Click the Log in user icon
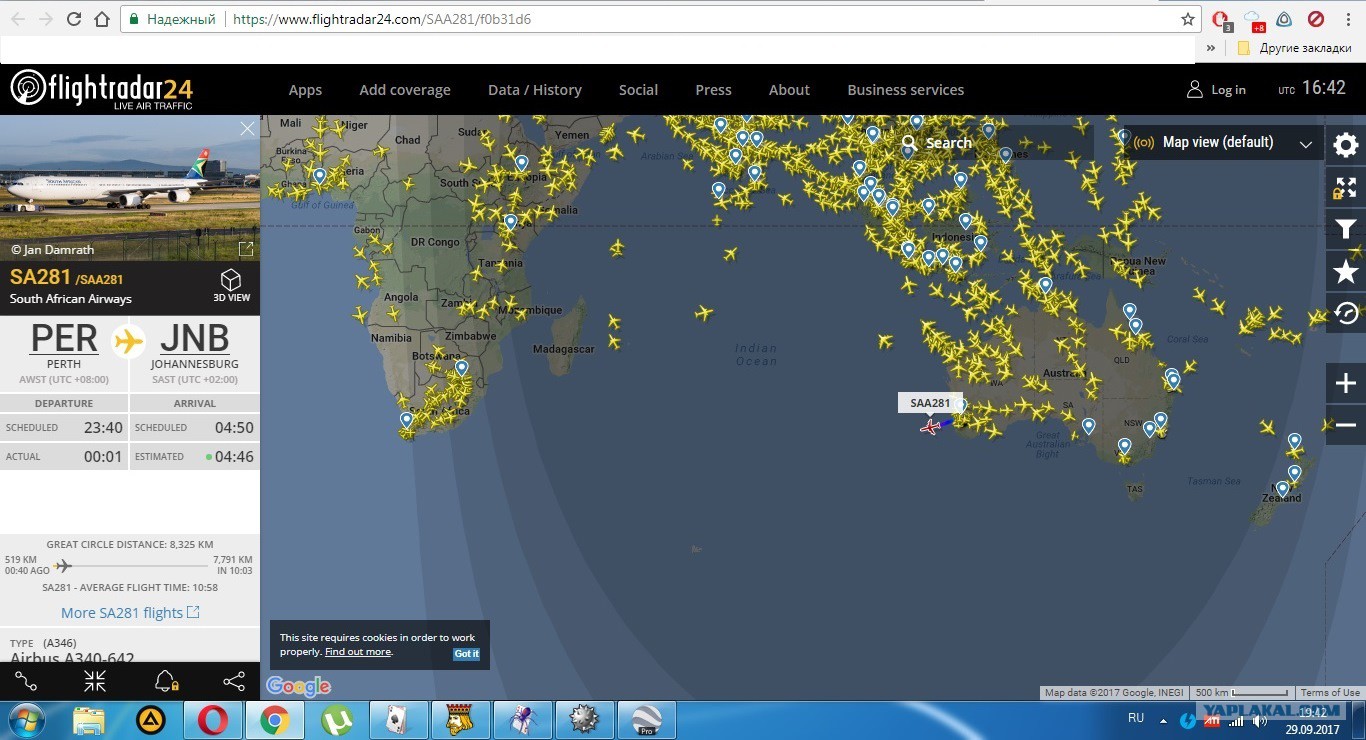Screen dimensions: 1366x740 click(1195, 90)
